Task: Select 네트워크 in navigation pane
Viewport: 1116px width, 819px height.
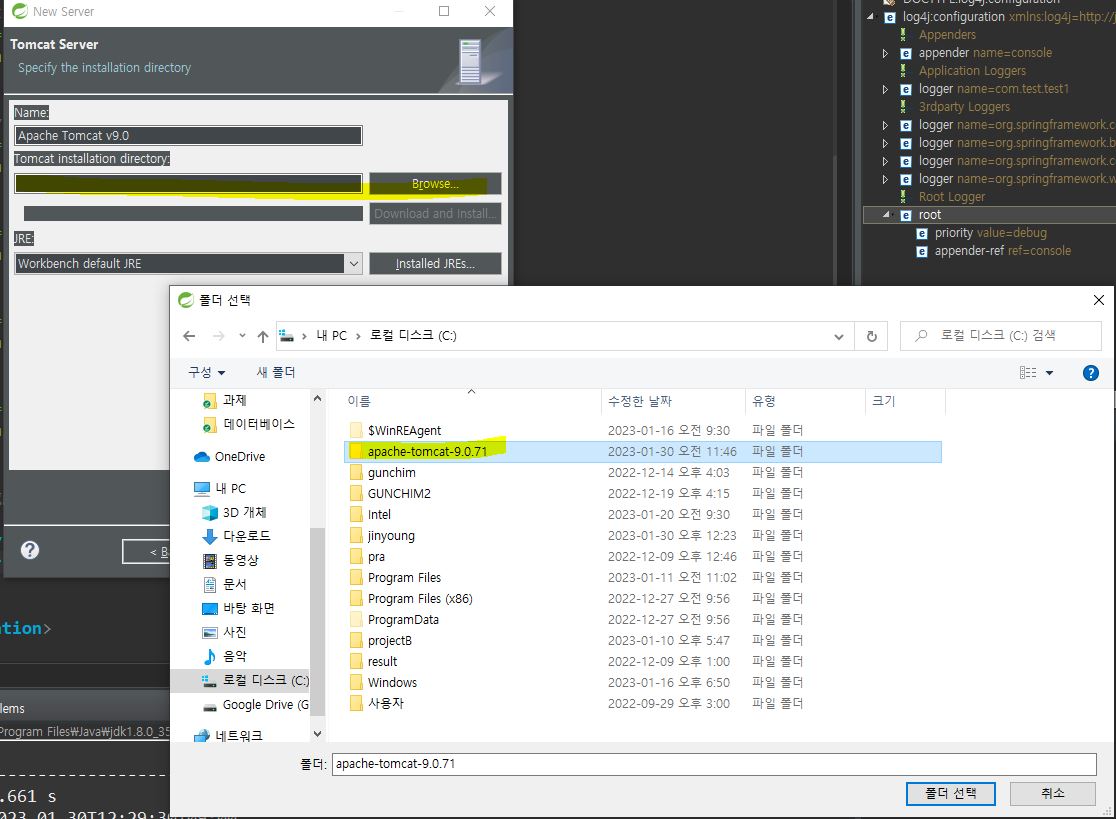Action: point(238,736)
